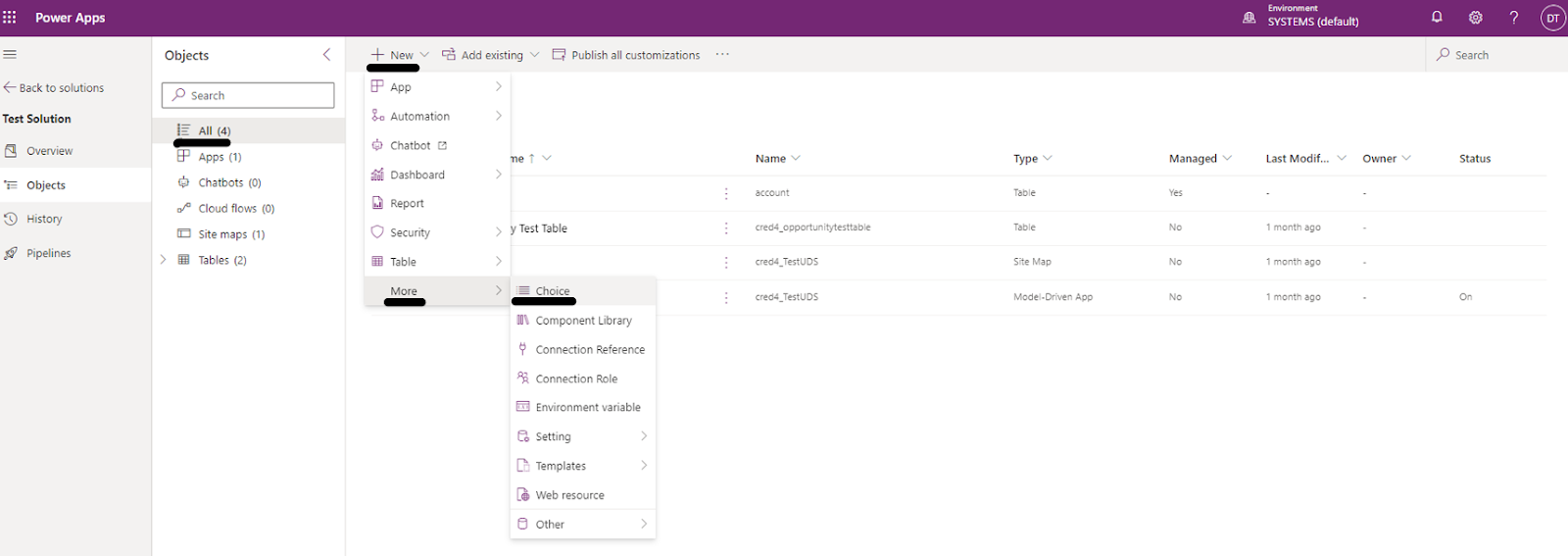Expand the Setting submenu
This screenshot has width=1568, height=556.
click(x=644, y=436)
